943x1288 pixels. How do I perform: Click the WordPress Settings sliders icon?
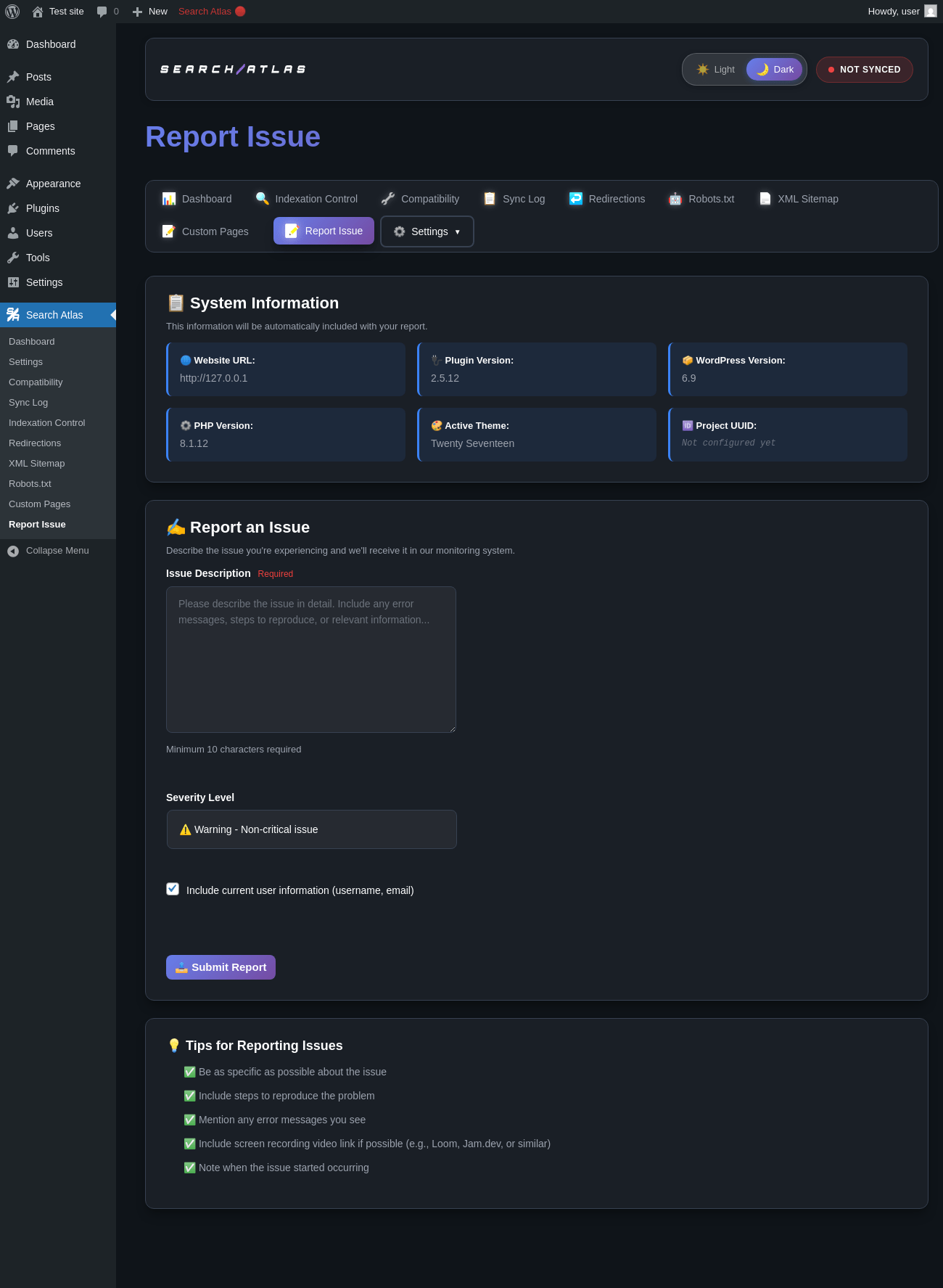13,282
